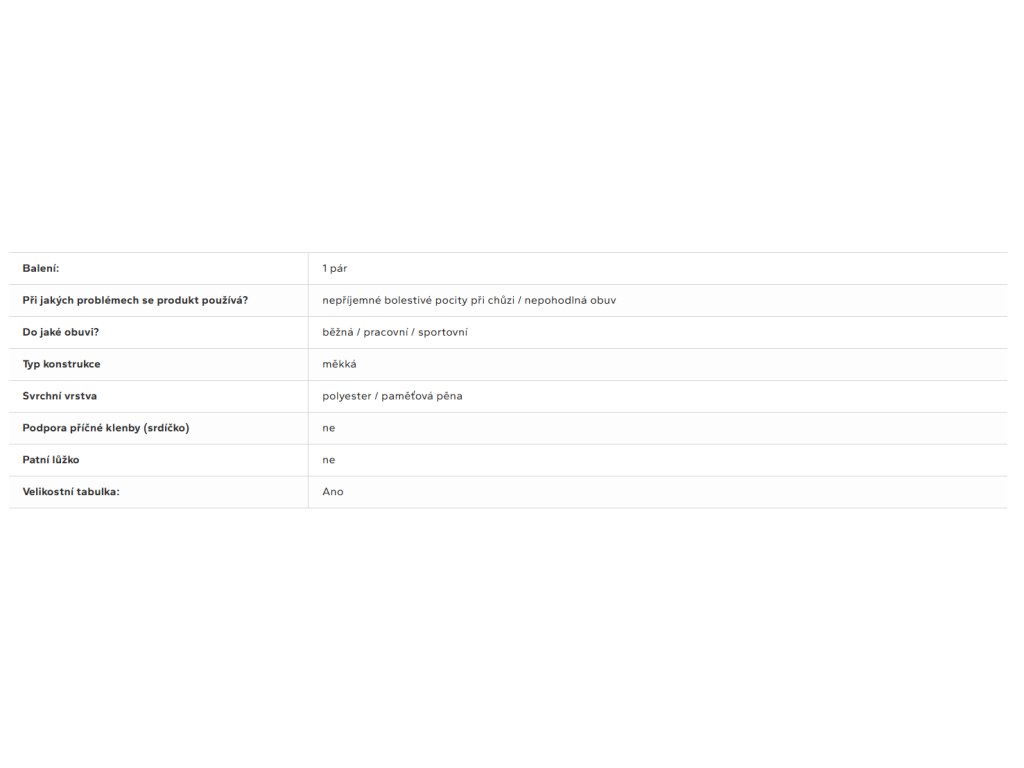
Task: Click the word "polyester" in the table
Action: coord(345,396)
